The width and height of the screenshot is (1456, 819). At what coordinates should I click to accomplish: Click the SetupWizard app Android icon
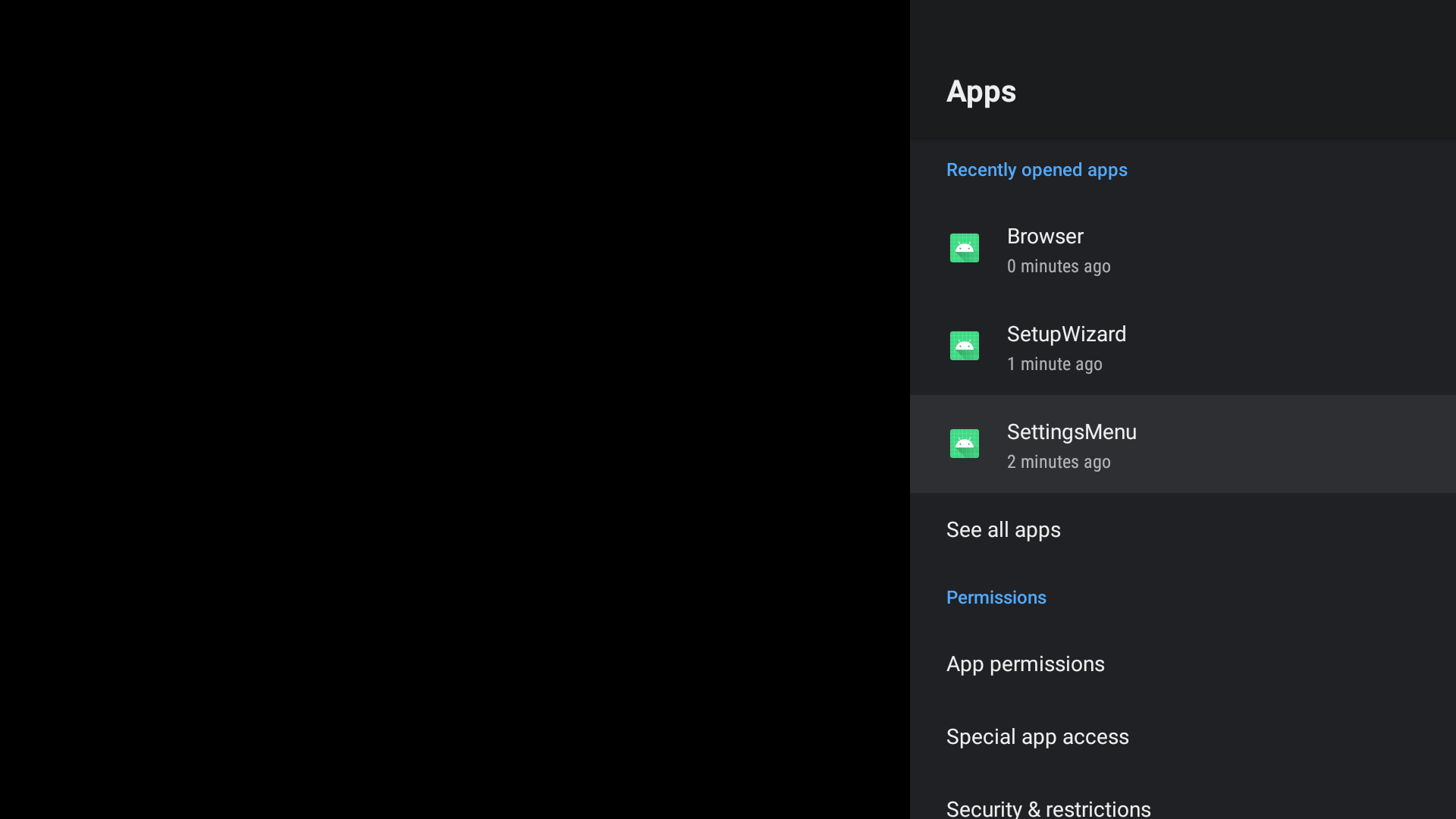click(x=964, y=346)
